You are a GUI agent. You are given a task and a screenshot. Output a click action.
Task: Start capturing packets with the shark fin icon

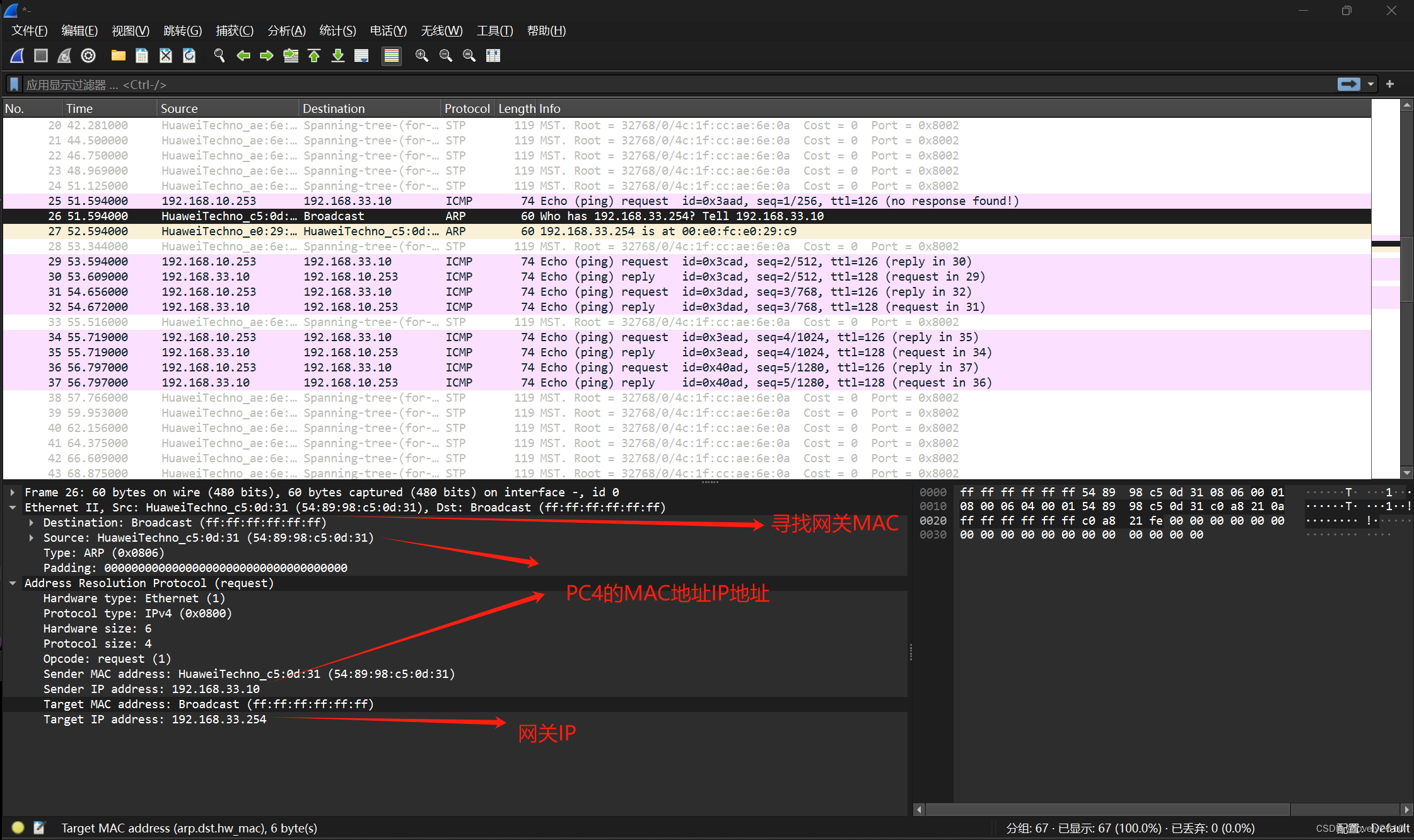(18, 55)
